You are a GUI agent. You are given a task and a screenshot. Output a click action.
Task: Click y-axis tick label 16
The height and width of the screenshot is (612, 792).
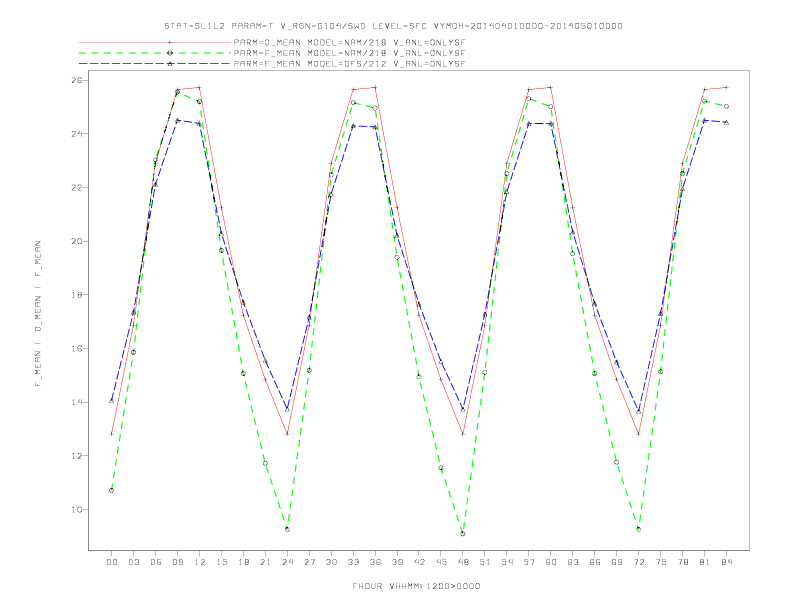coord(76,348)
